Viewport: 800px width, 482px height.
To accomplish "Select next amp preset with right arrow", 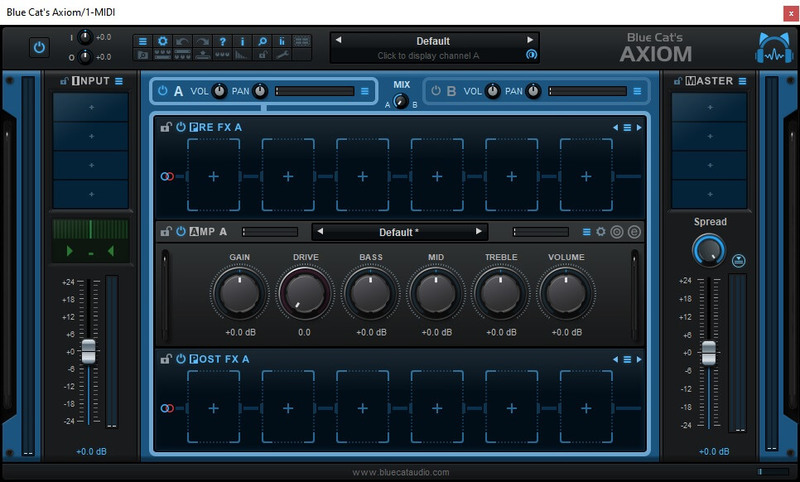I will [x=479, y=232].
